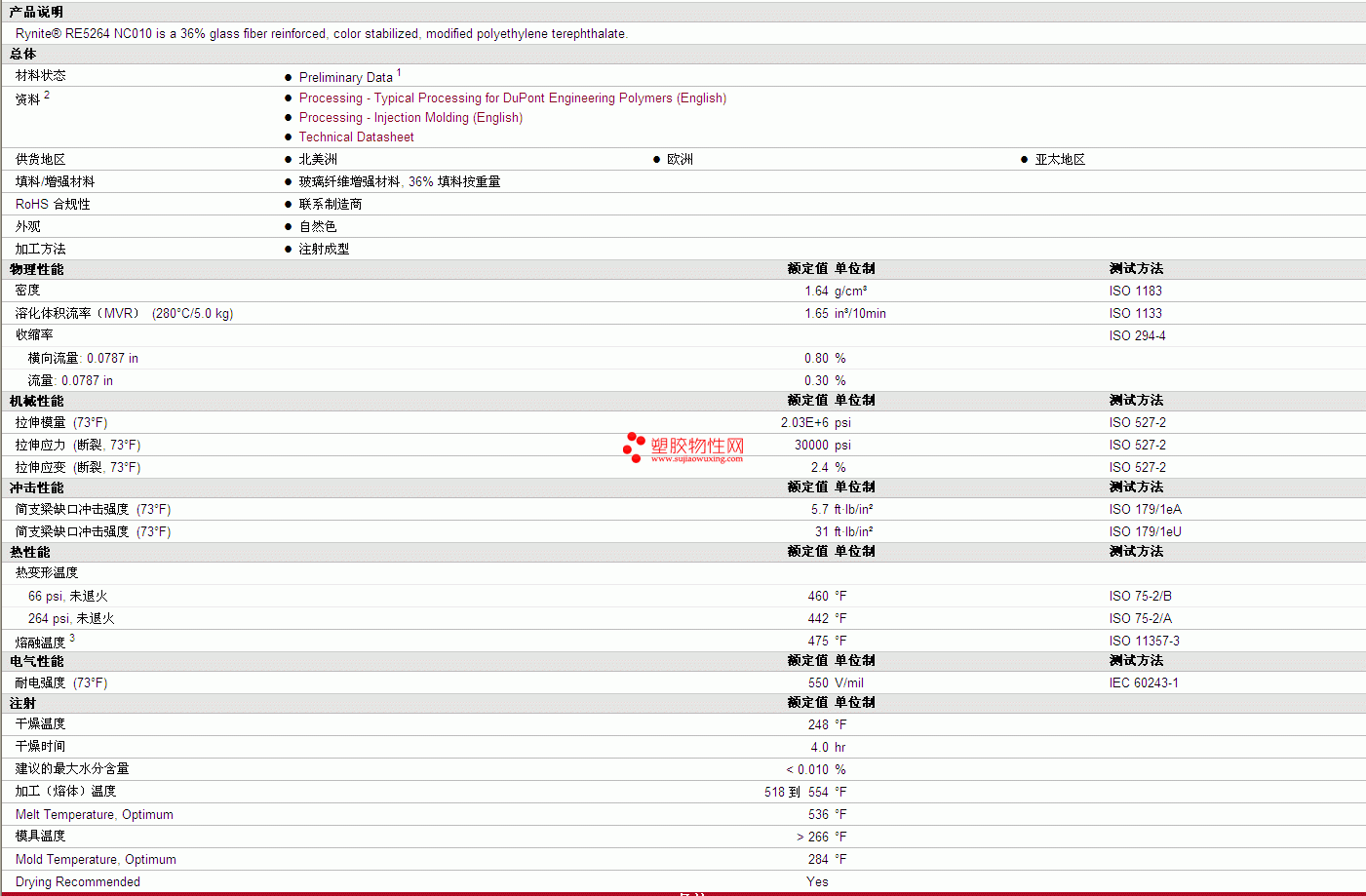Viewport: 1366px width, 896px height.
Task: Click the ISO 294-4 shrinkage method
Action: click(1138, 336)
